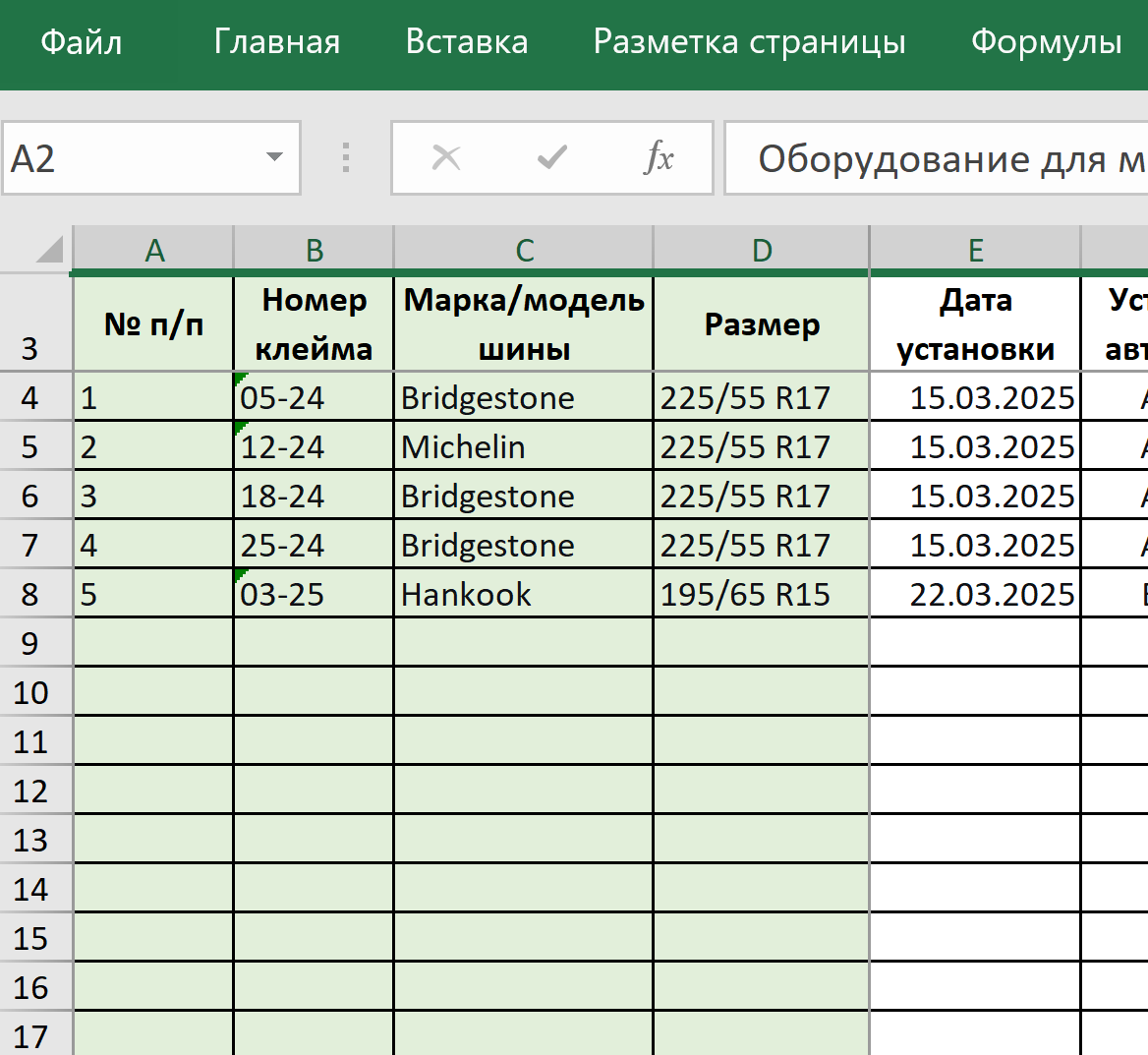Select the Вставка ribbon tab
Viewport: 1148px width, 1055px height.
466,43
